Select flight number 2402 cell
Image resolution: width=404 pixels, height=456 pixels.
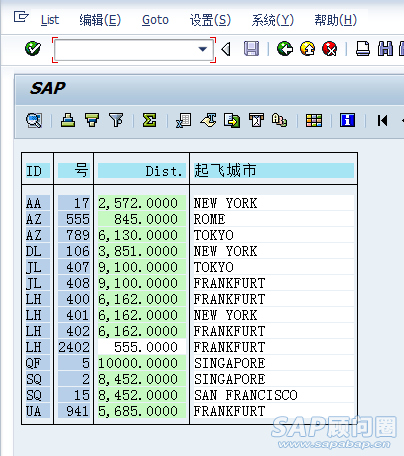(74, 347)
